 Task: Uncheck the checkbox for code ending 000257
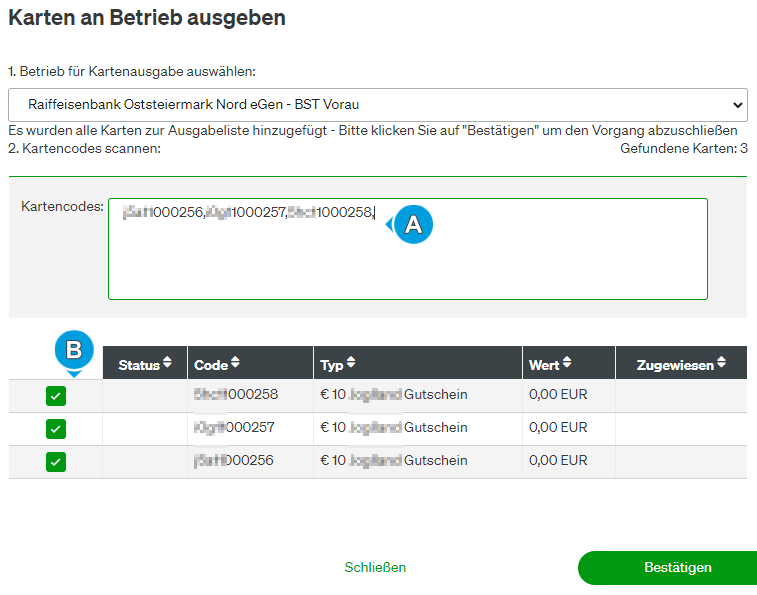point(56,429)
